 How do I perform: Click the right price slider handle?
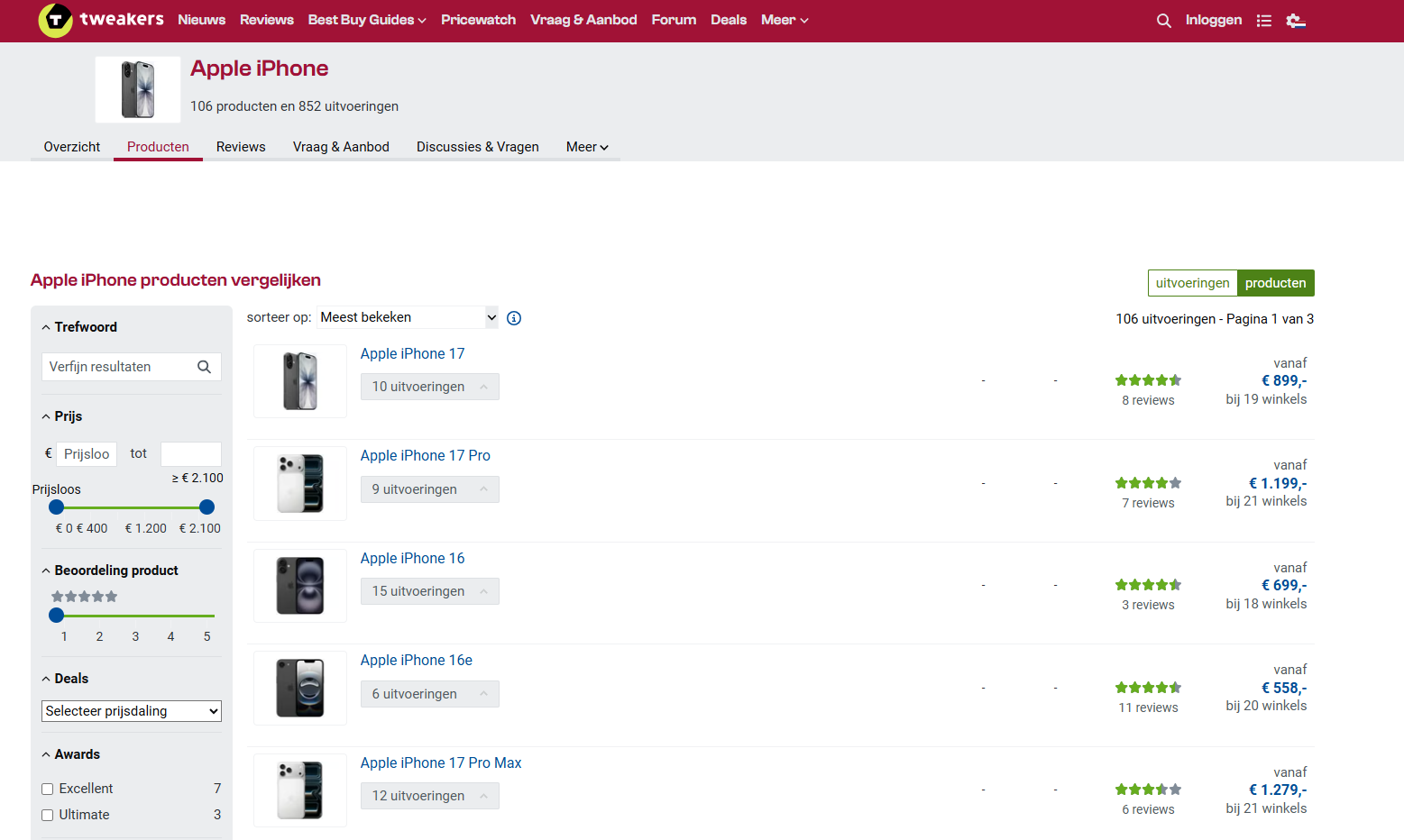[206, 507]
